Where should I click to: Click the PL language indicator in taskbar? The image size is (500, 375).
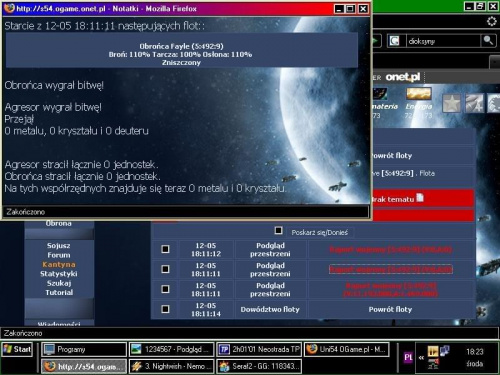coord(408,357)
